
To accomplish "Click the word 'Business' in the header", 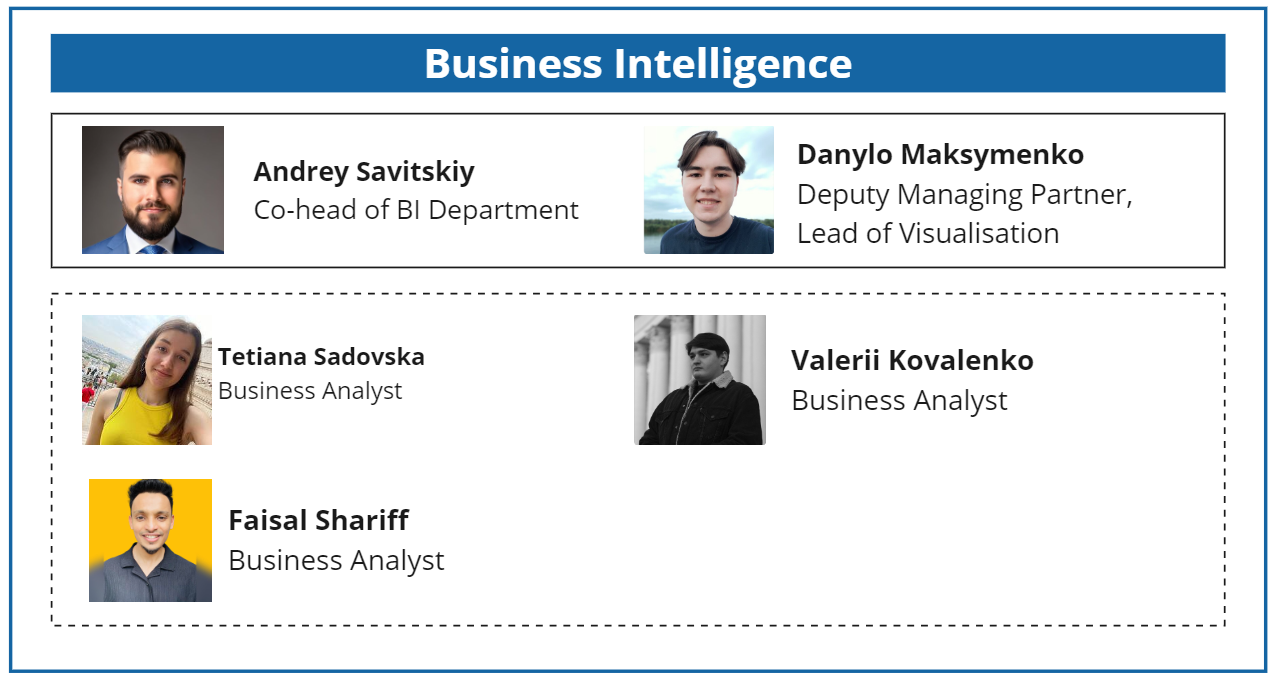I will coord(513,63).
